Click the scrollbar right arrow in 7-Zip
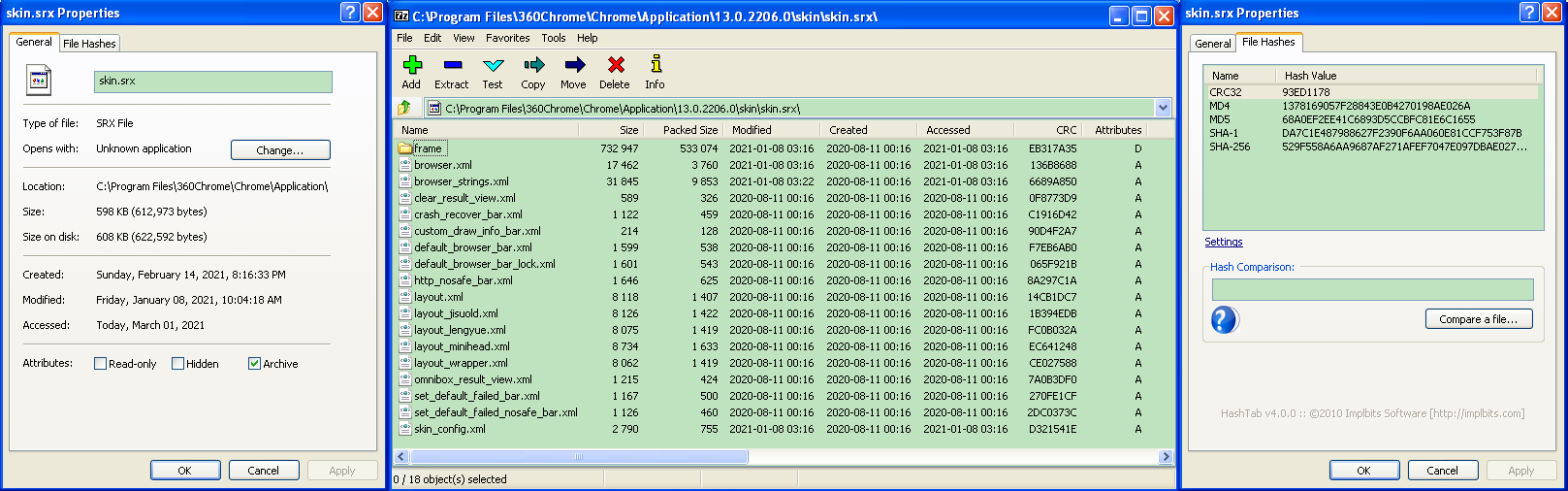 point(1166,456)
